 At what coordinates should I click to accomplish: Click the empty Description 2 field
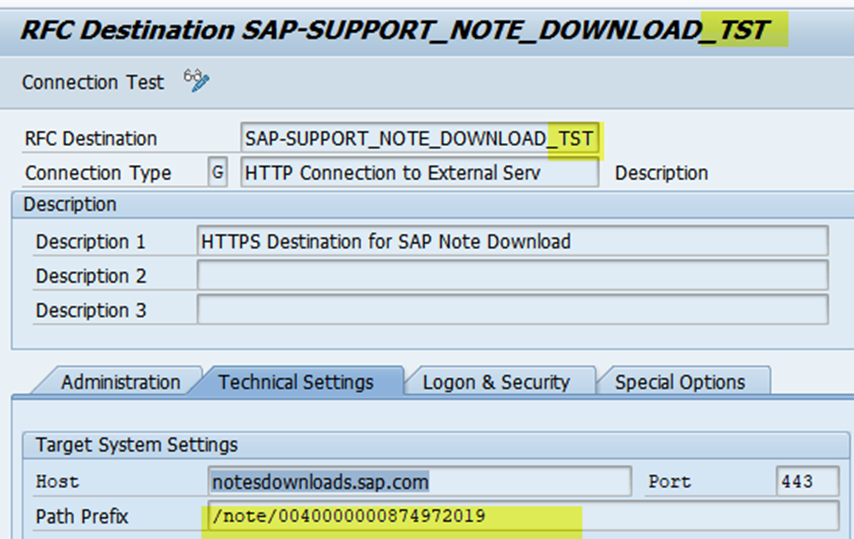[x=513, y=275]
